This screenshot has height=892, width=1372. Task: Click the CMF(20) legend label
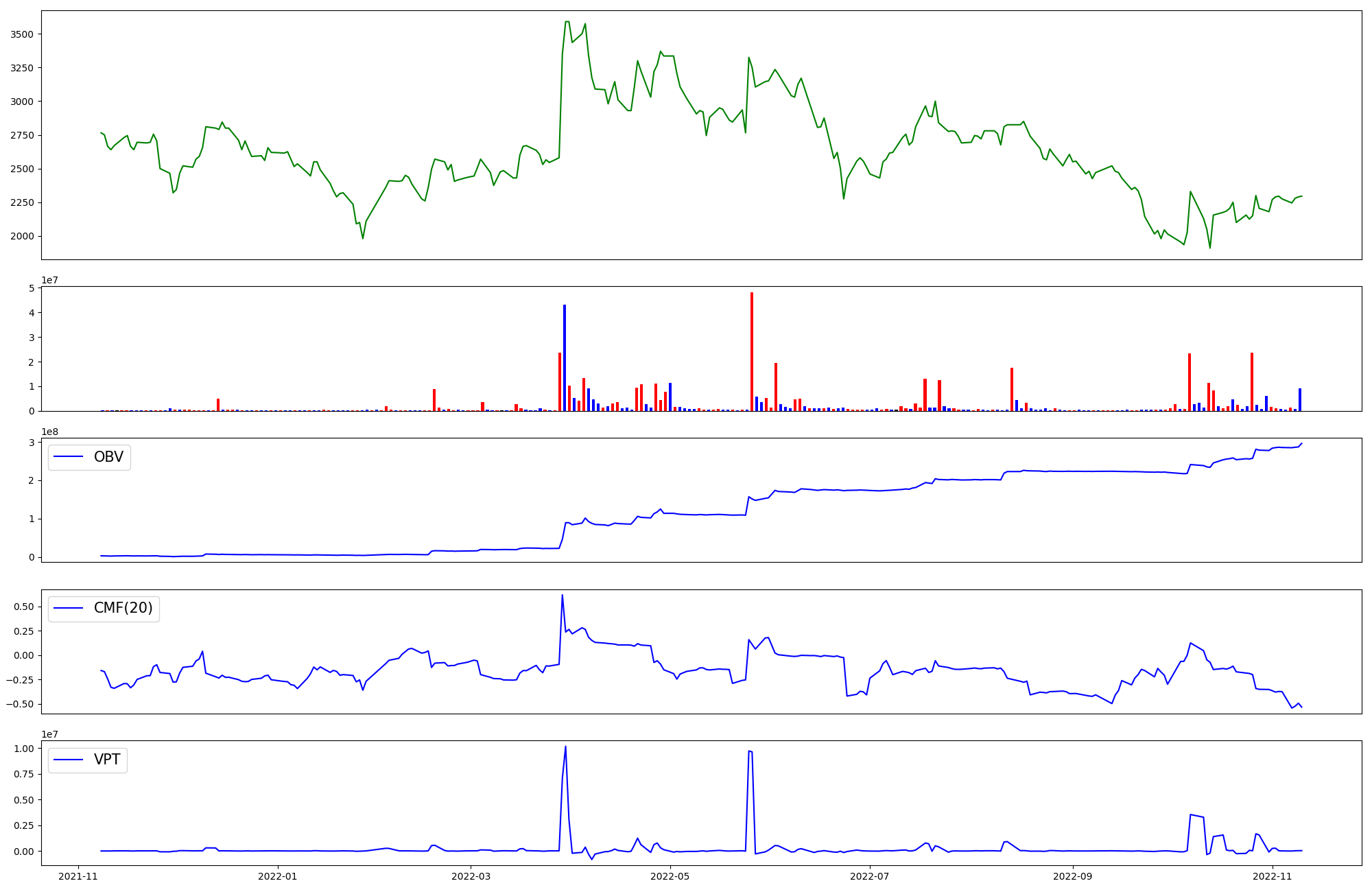pos(123,609)
